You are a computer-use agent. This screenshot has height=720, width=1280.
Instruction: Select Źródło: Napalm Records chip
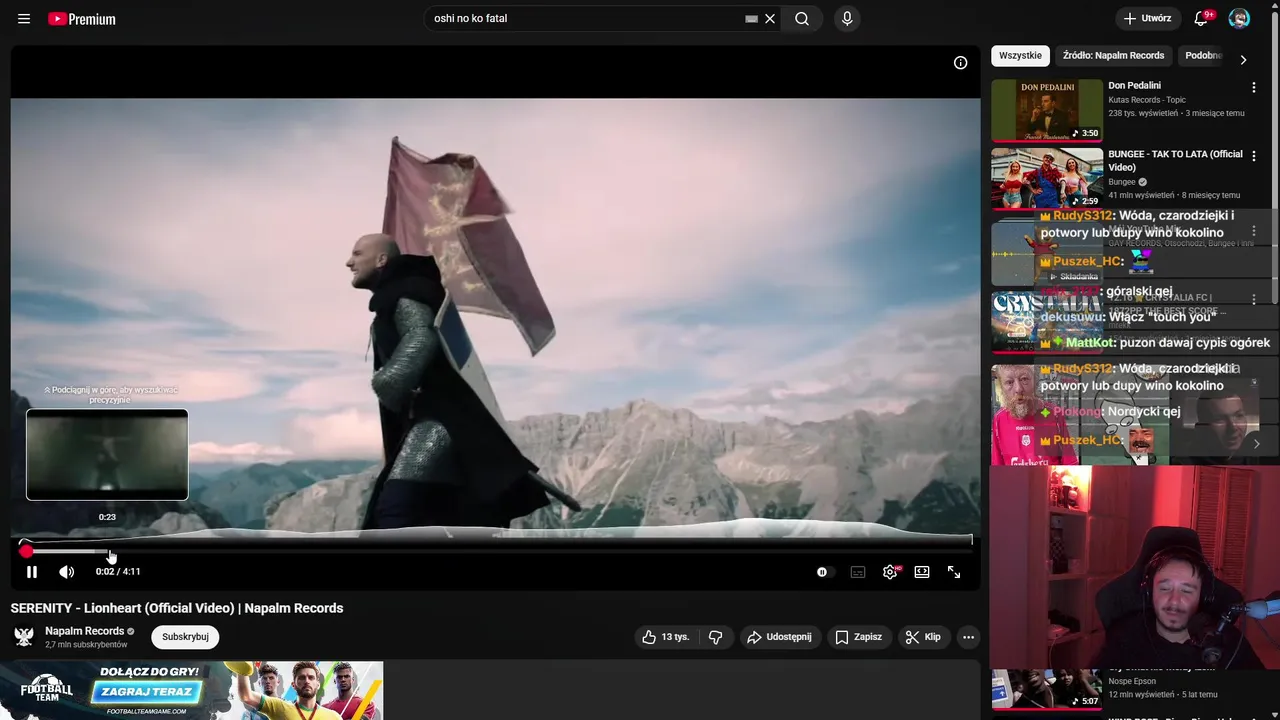coord(1113,56)
